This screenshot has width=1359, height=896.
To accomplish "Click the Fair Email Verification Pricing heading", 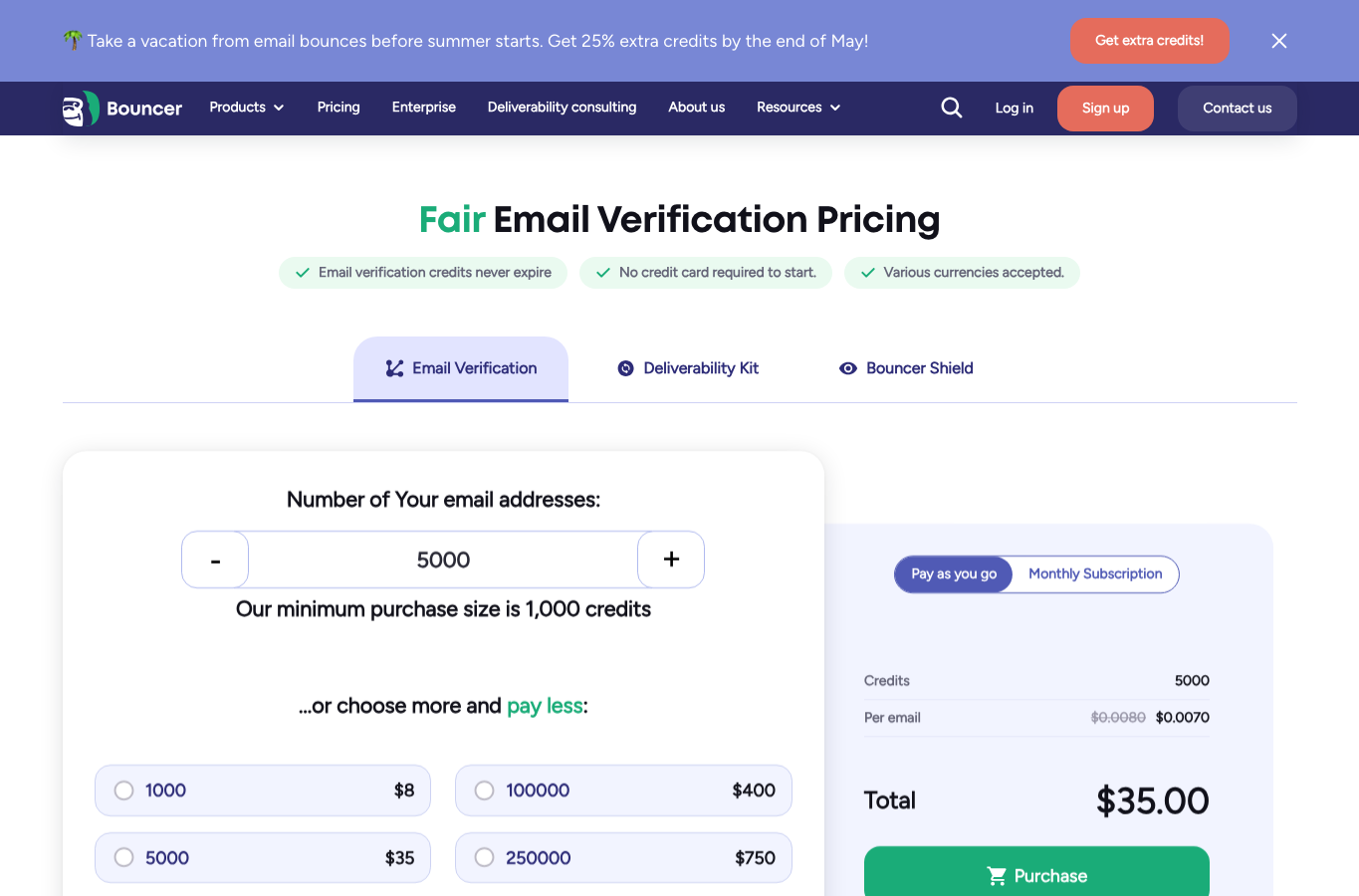I will tap(679, 220).
